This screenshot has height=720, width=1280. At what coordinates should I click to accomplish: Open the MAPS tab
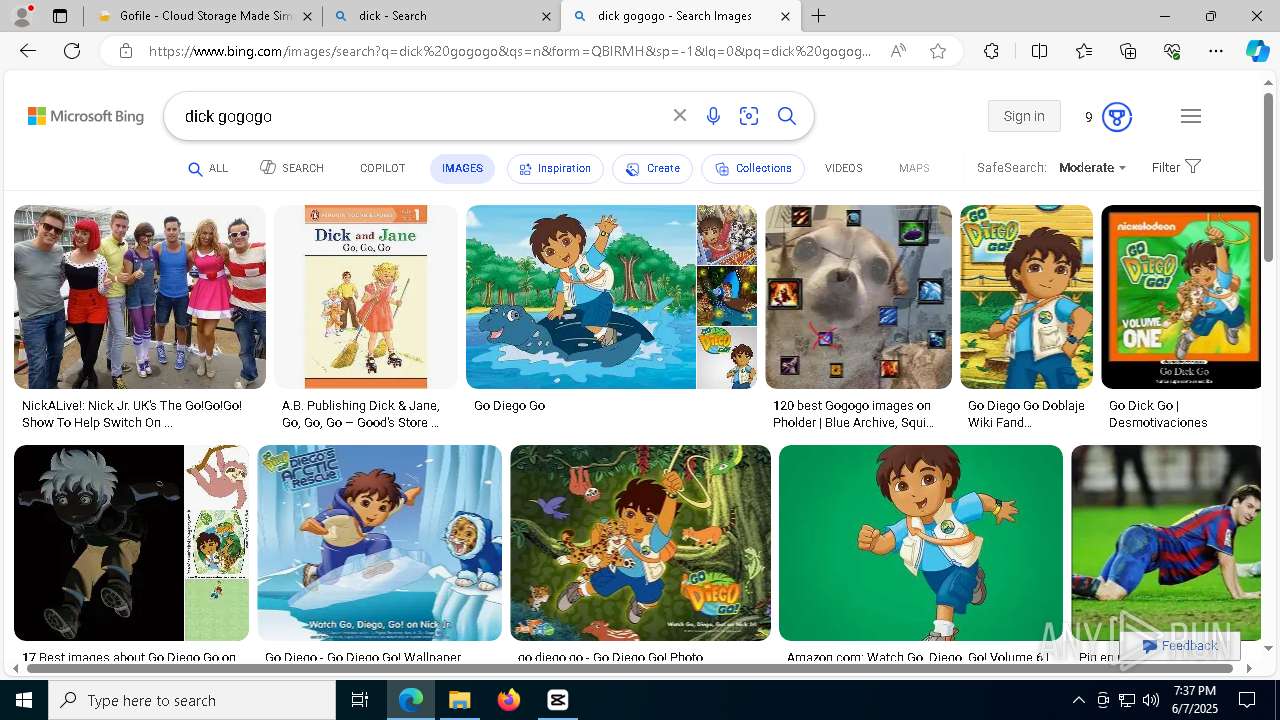pyautogui.click(x=914, y=168)
